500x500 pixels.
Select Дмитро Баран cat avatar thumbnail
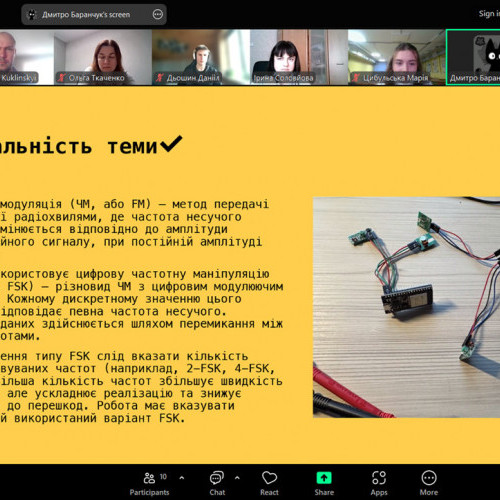473,57
